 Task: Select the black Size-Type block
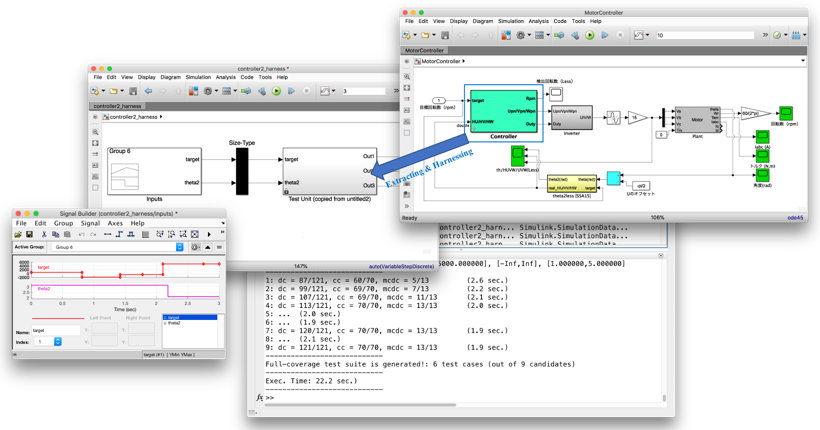coord(242,171)
